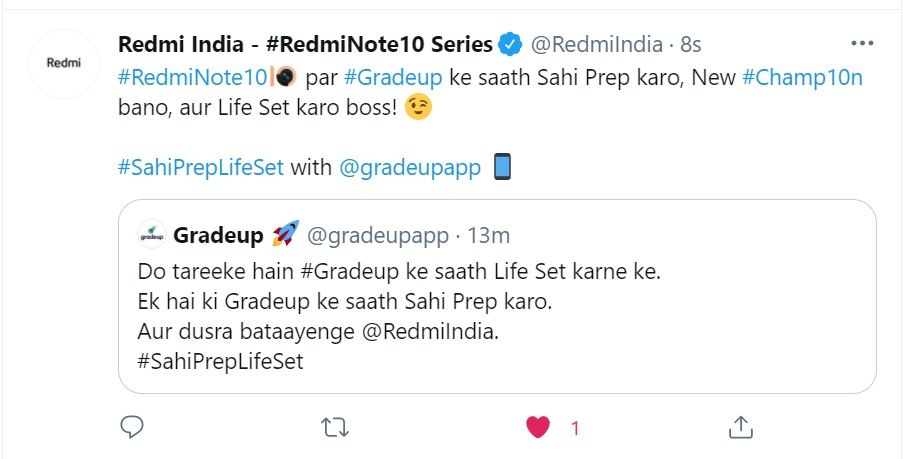Click the 8s tweet timestamp

pos(690,44)
